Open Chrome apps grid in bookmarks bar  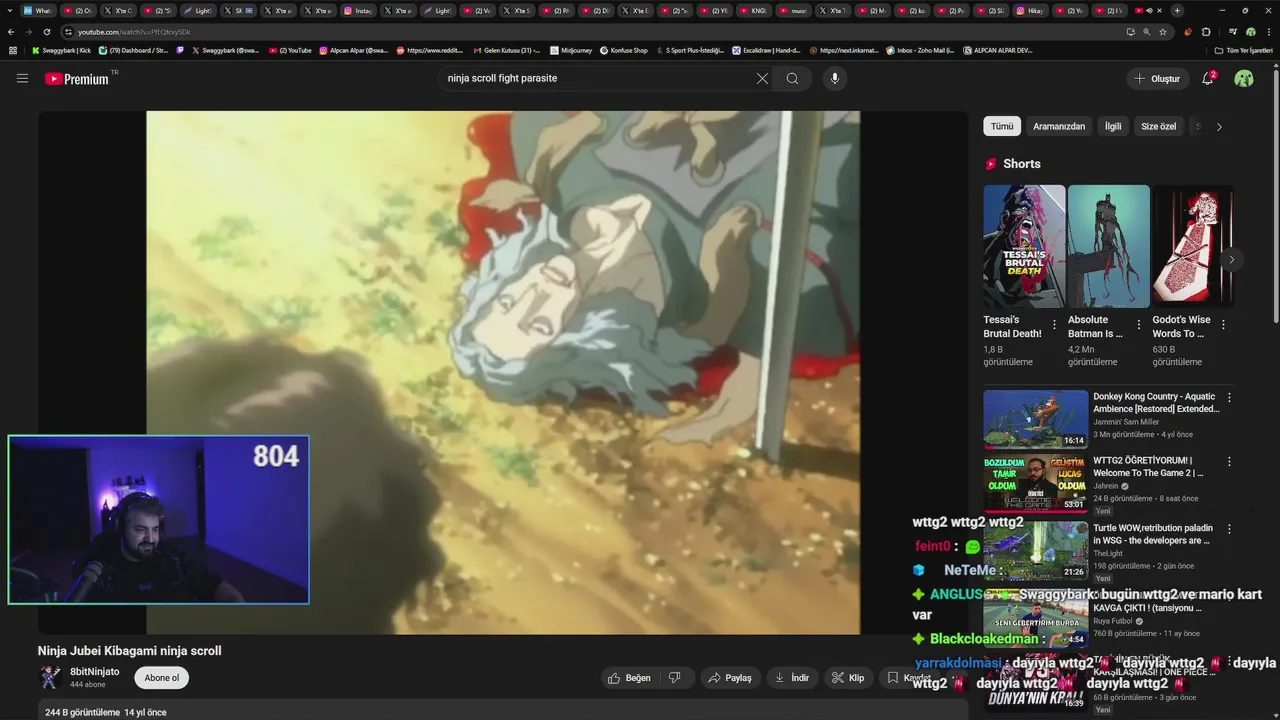pos(13,50)
